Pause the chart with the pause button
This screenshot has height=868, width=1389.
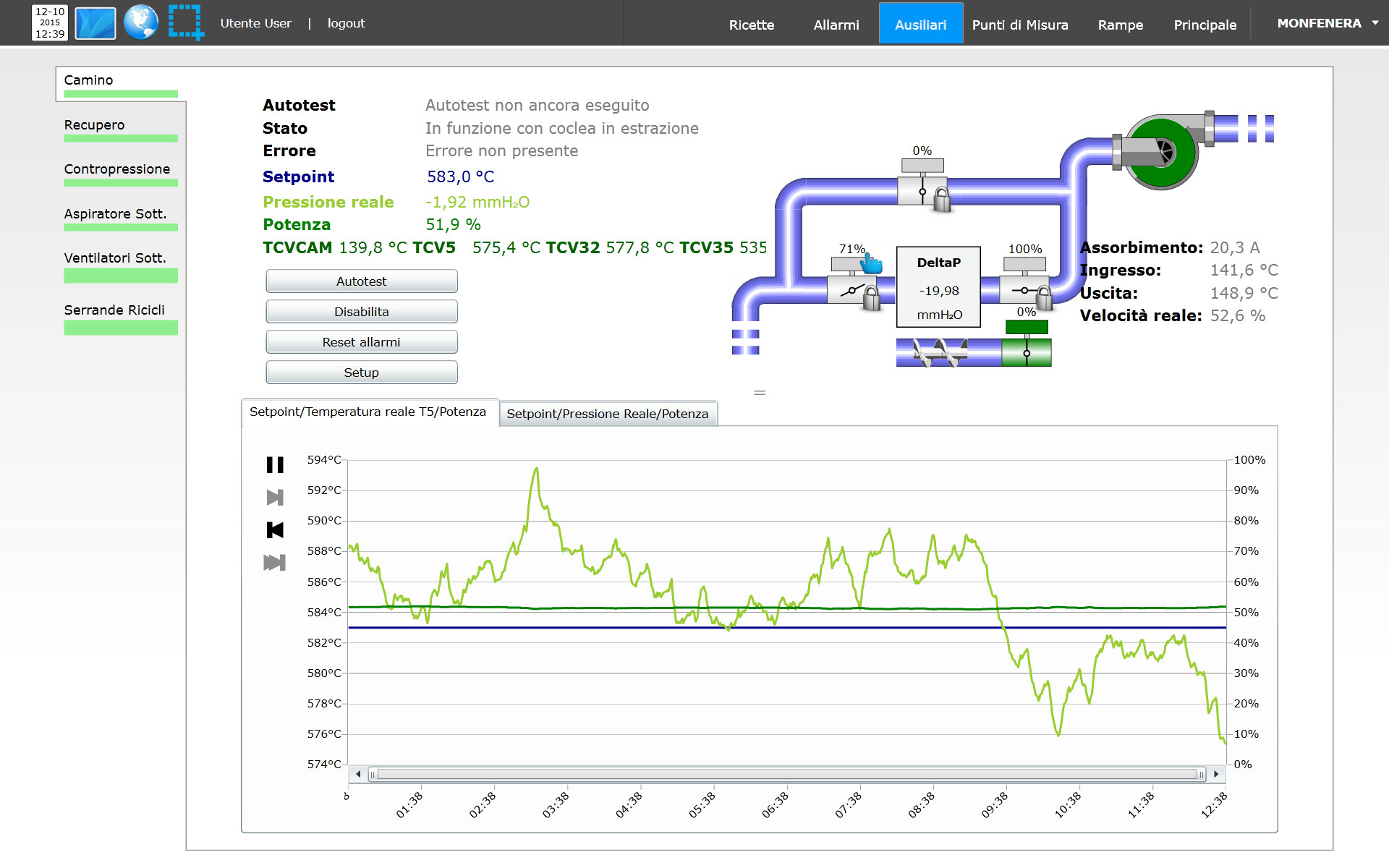275,465
